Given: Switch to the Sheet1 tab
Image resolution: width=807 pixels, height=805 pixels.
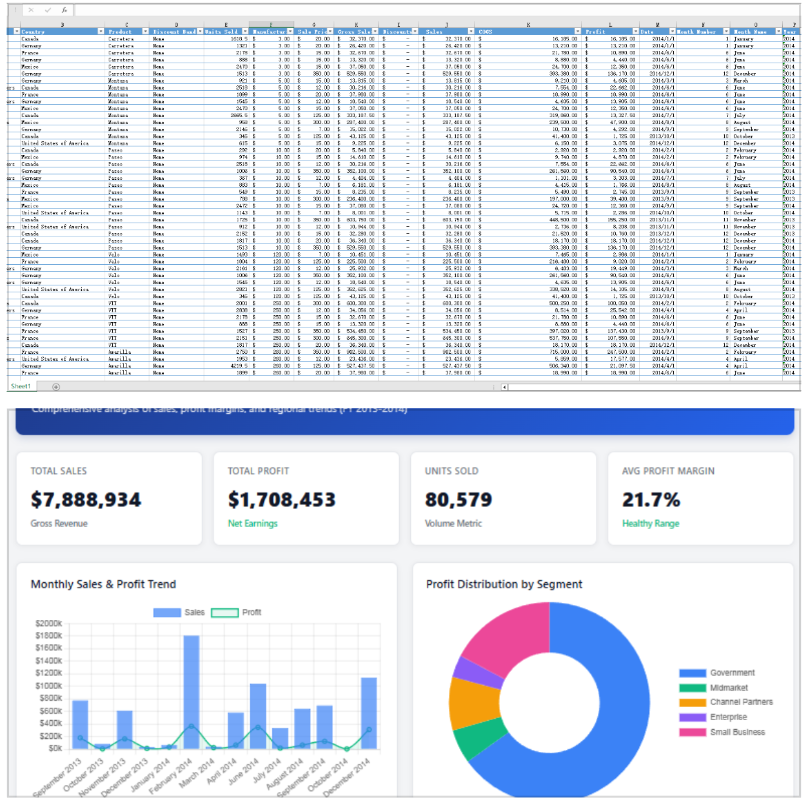Looking at the screenshot, I should [21, 386].
